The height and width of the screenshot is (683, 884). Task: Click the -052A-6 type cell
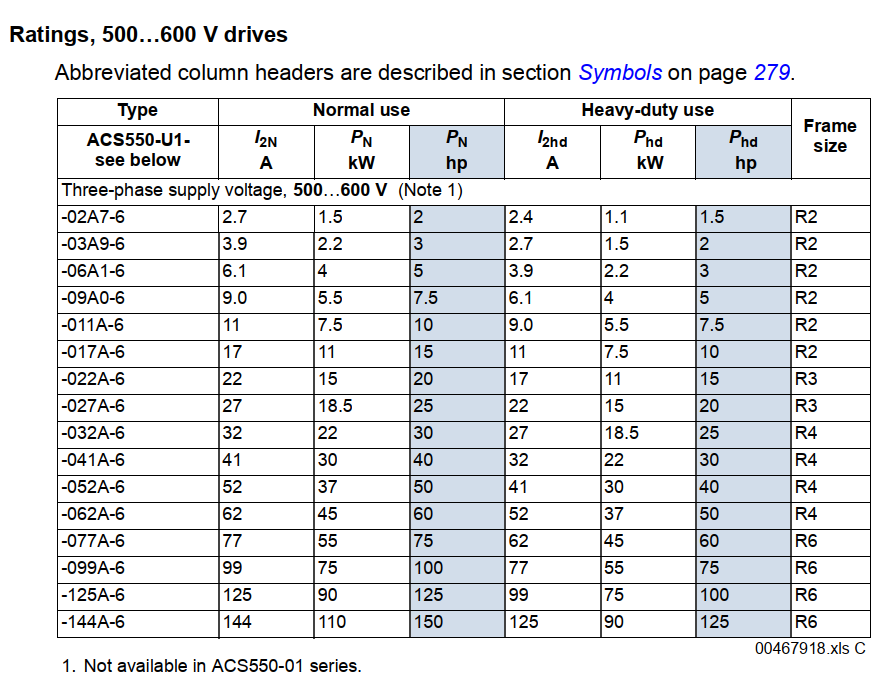[93, 487]
